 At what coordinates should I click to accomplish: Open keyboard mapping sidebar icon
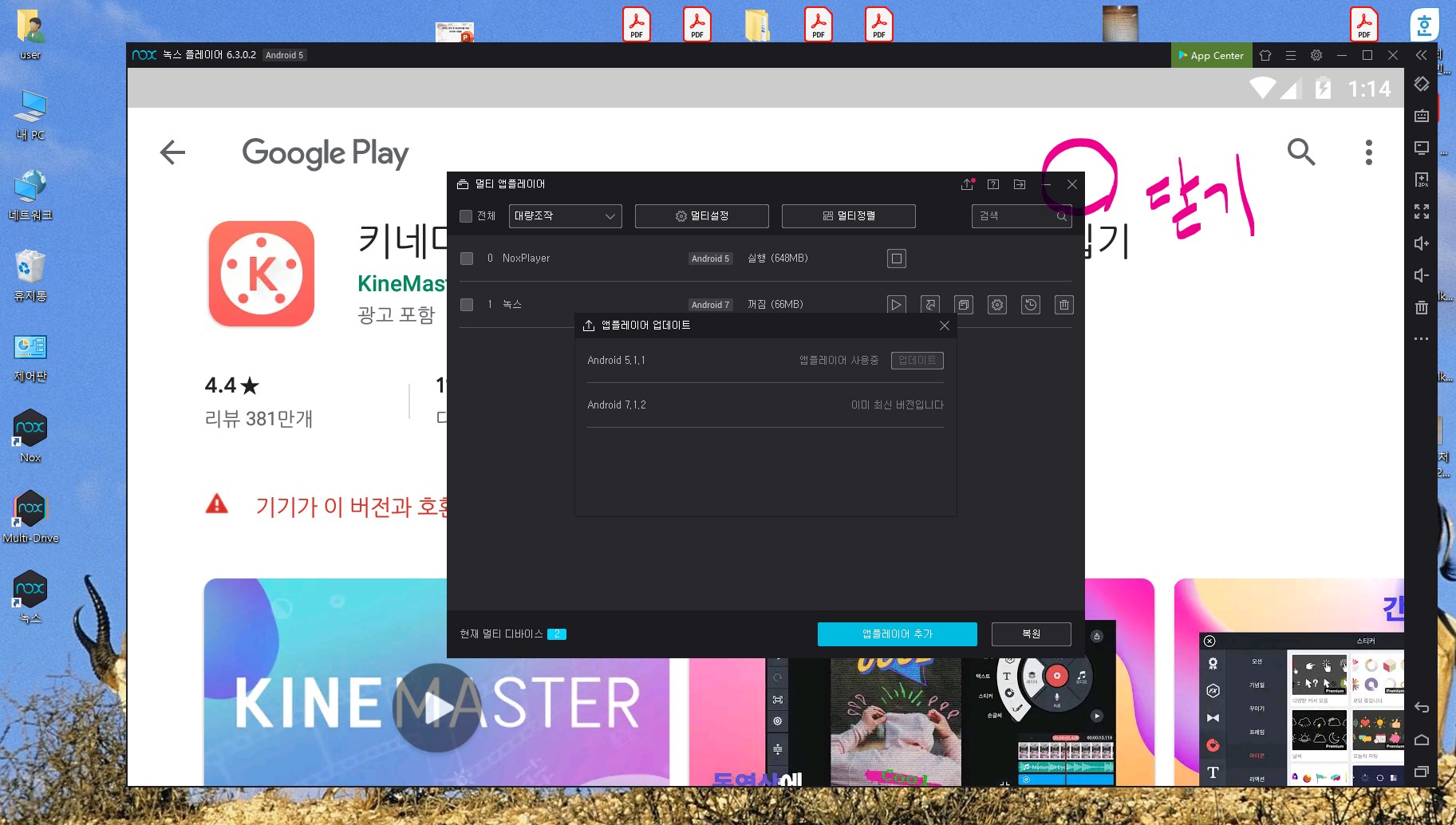coord(1422,116)
